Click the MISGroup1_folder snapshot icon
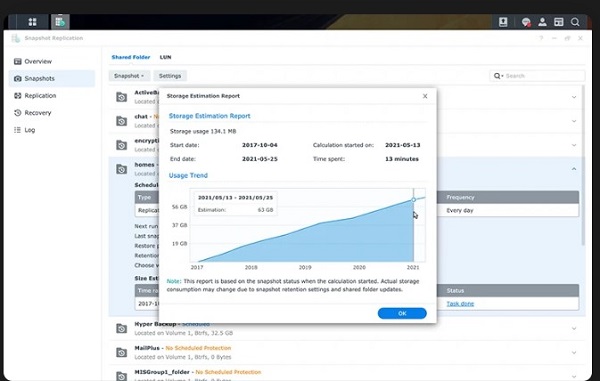Viewport: 600px width, 381px height. pos(121,376)
